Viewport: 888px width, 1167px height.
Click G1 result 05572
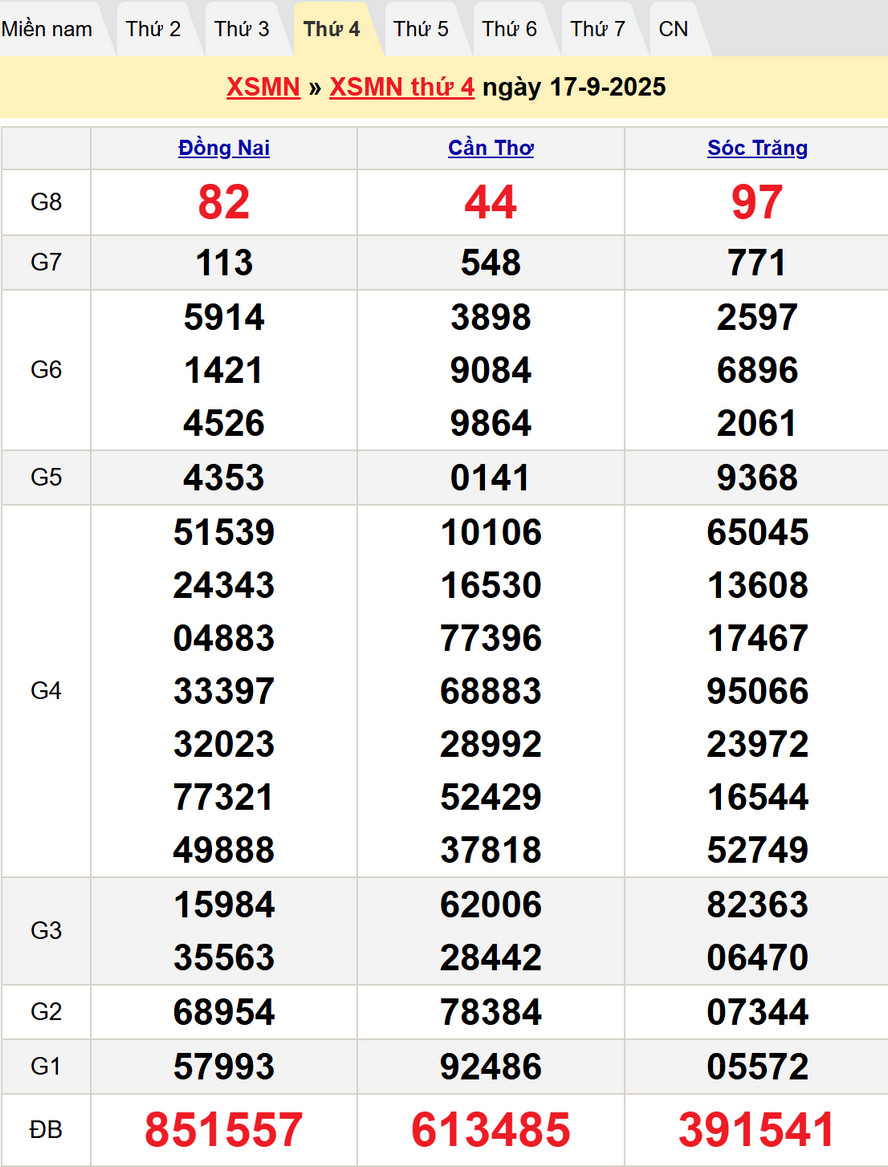point(758,1067)
